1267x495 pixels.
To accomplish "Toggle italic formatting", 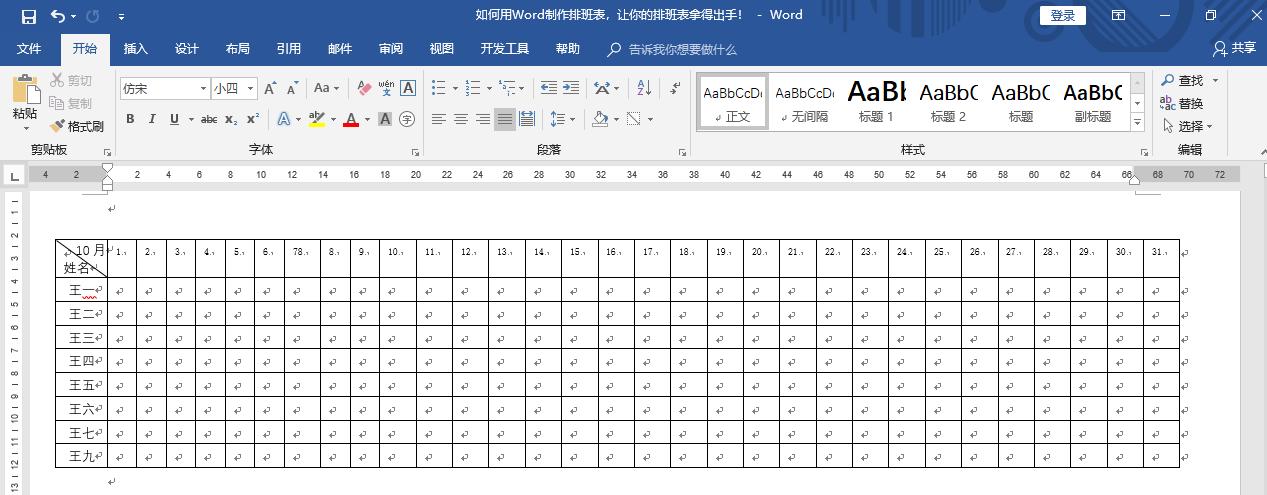I will pos(152,119).
